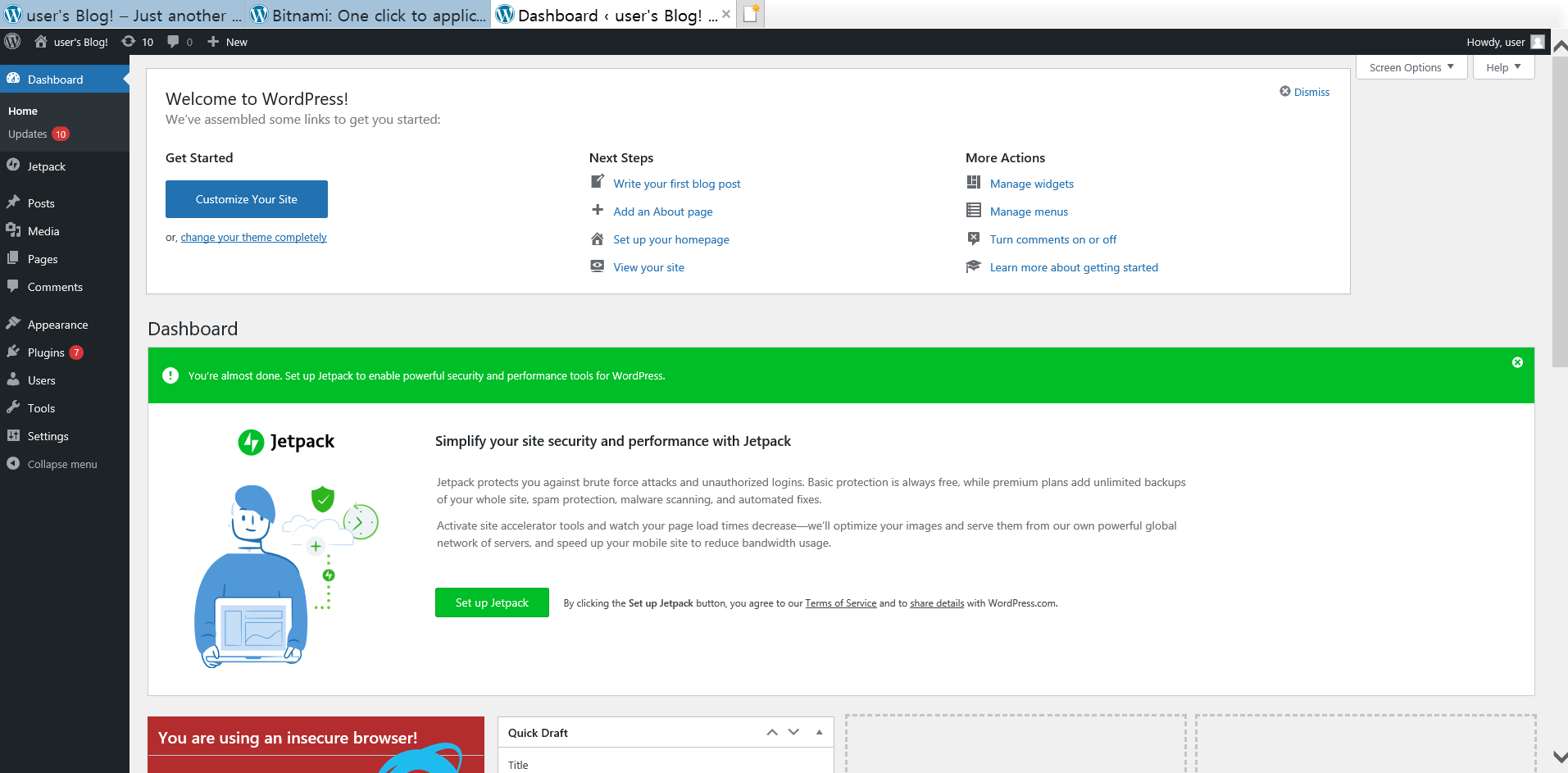The width and height of the screenshot is (1568, 773).
Task: Click the house icon by Set up your homepage
Action: click(x=598, y=239)
